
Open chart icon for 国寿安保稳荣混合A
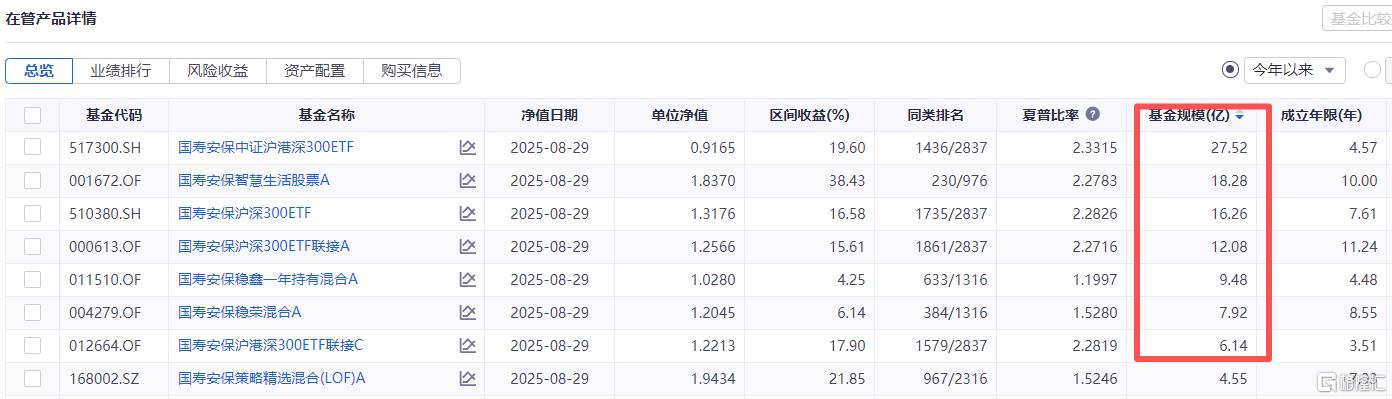(x=467, y=313)
